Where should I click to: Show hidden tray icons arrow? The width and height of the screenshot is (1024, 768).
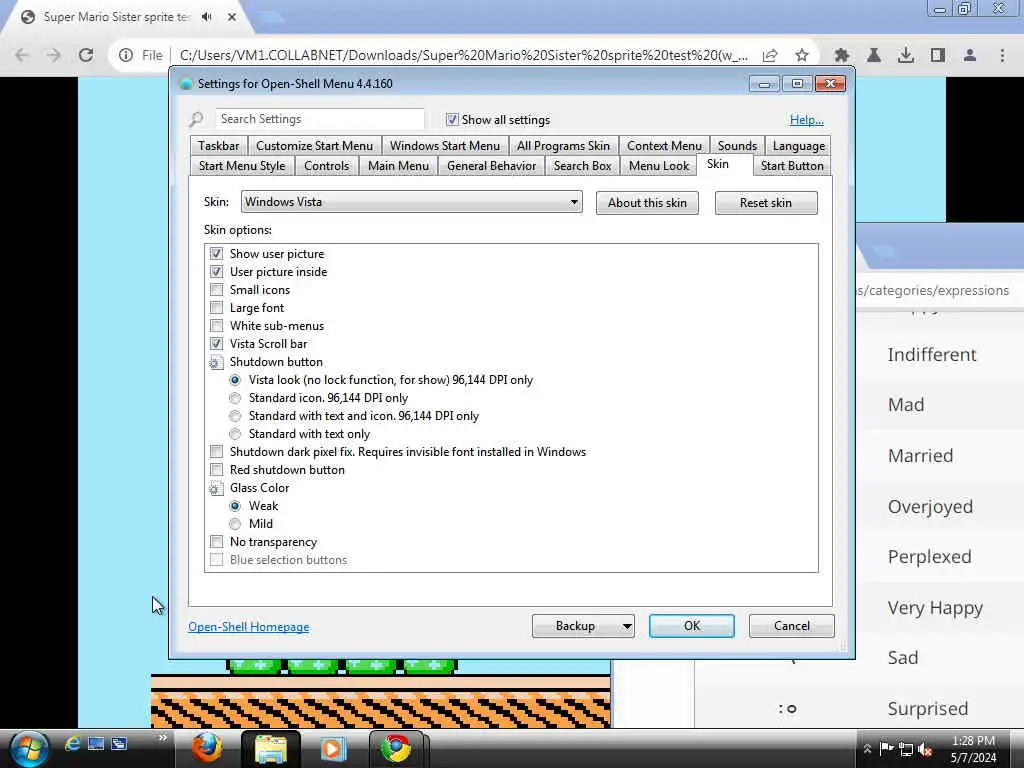(x=867, y=749)
